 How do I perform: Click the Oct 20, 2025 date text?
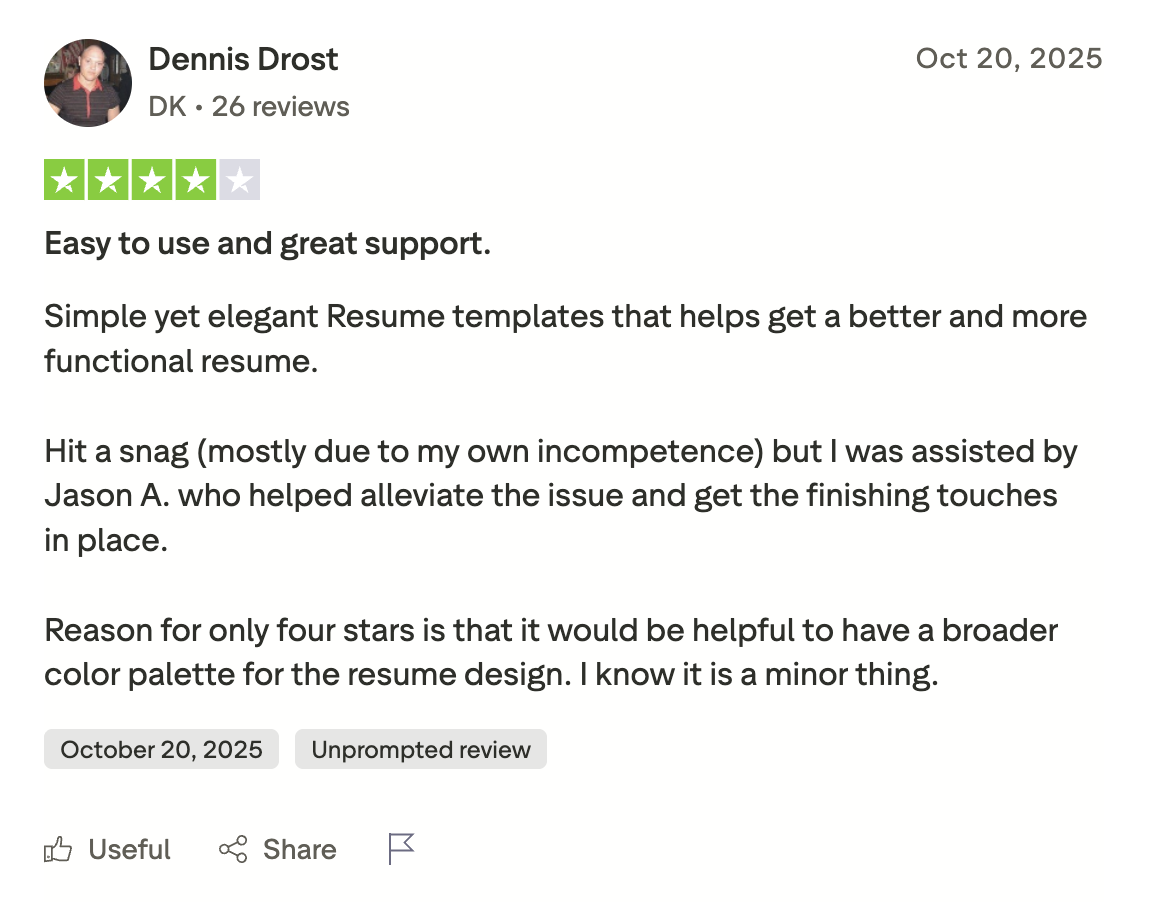coord(1009,59)
